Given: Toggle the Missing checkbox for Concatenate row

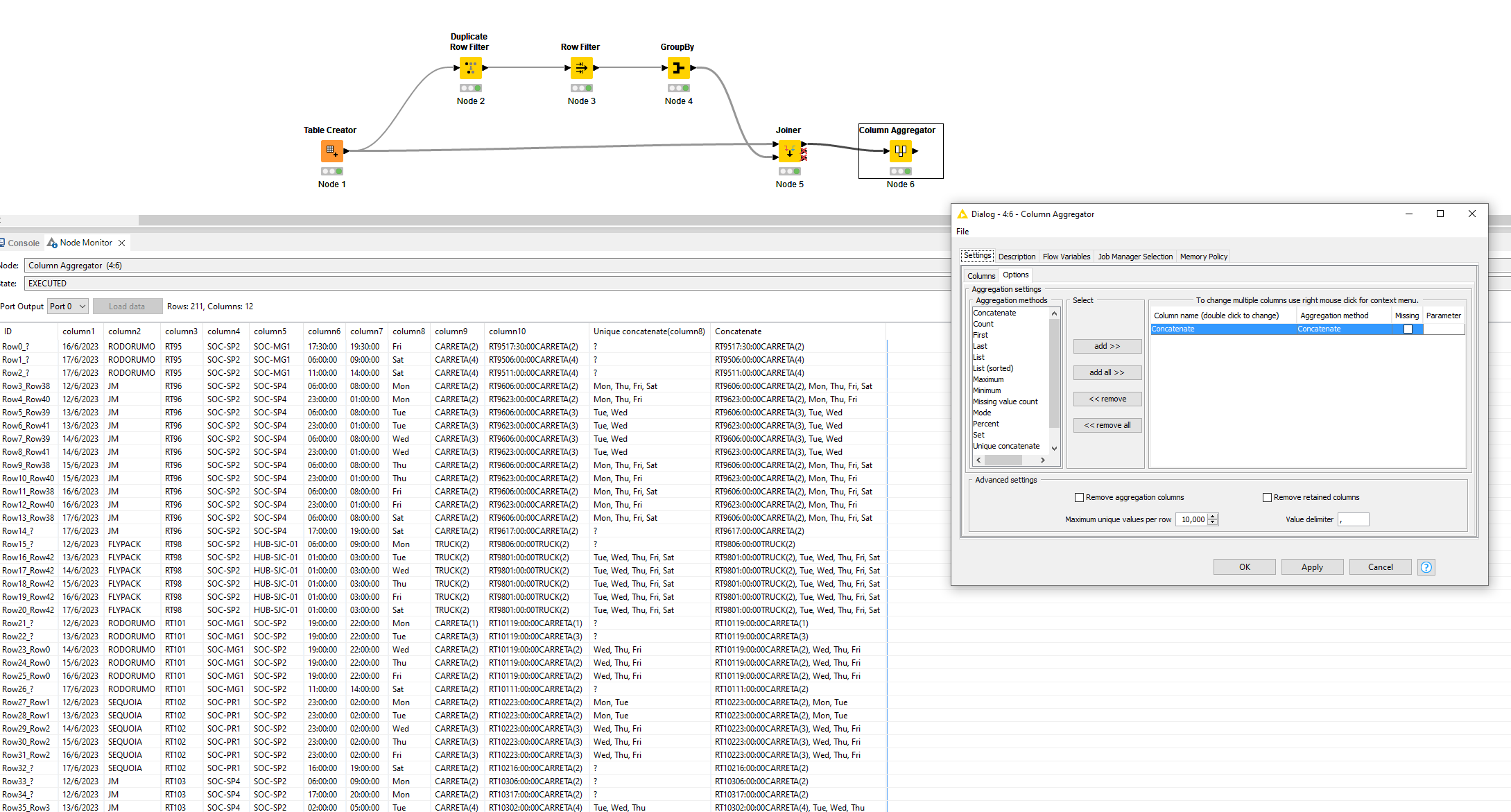Looking at the screenshot, I should coord(1408,329).
